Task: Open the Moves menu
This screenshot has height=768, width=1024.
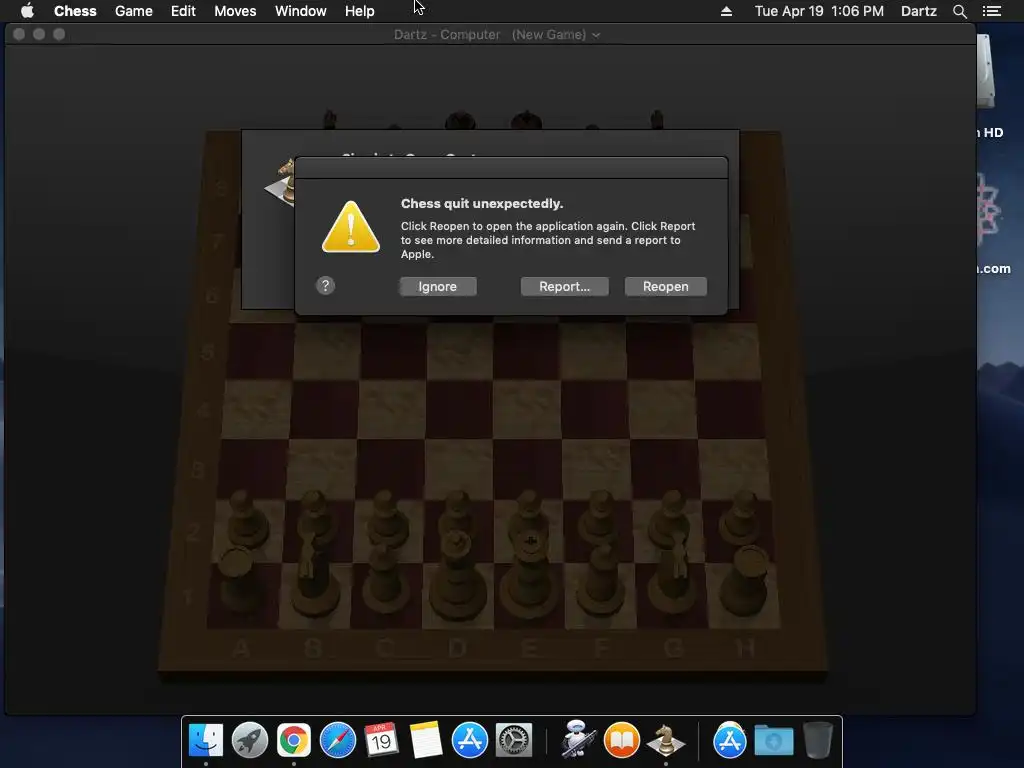Action: [x=235, y=11]
